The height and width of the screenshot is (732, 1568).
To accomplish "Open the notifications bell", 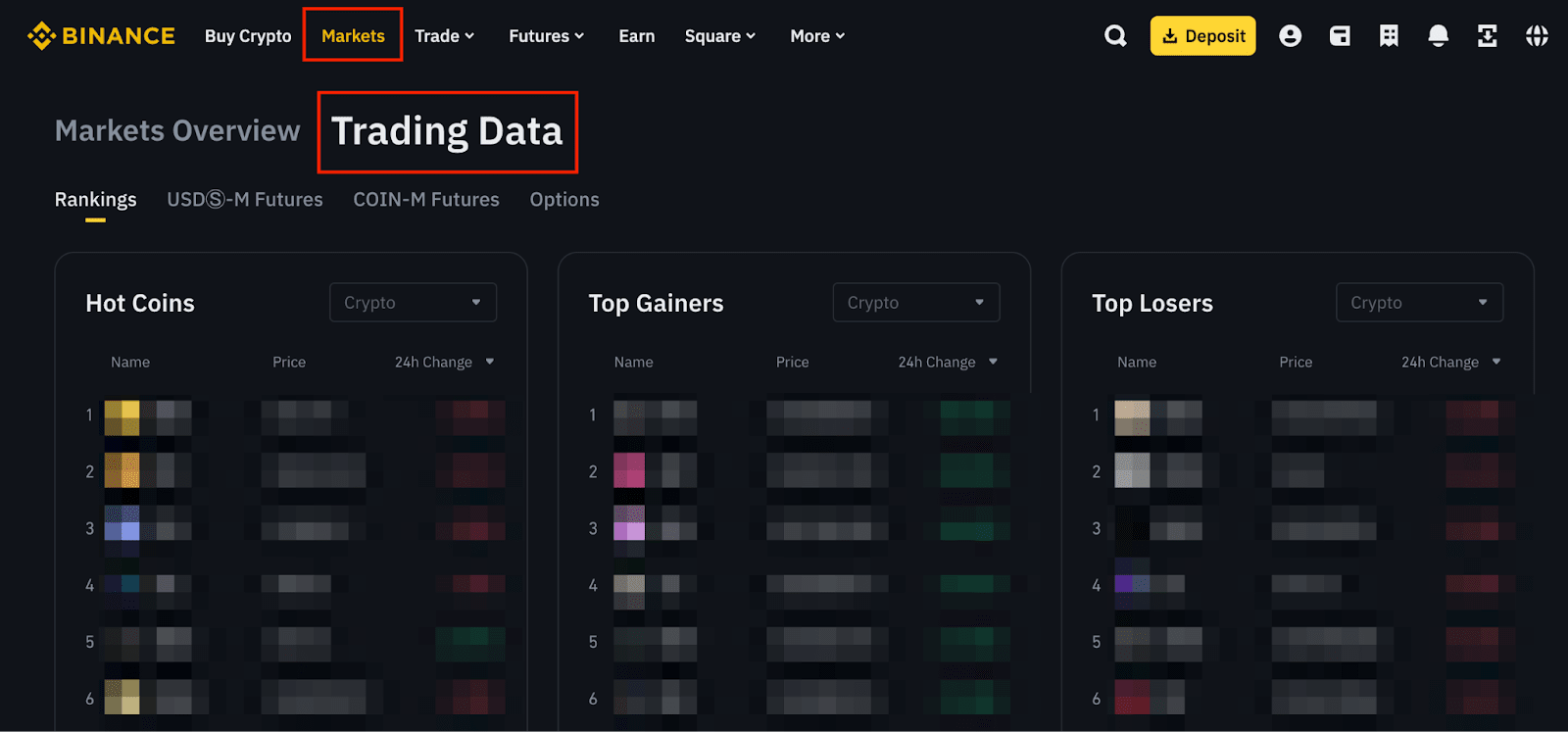I will coord(1438,36).
